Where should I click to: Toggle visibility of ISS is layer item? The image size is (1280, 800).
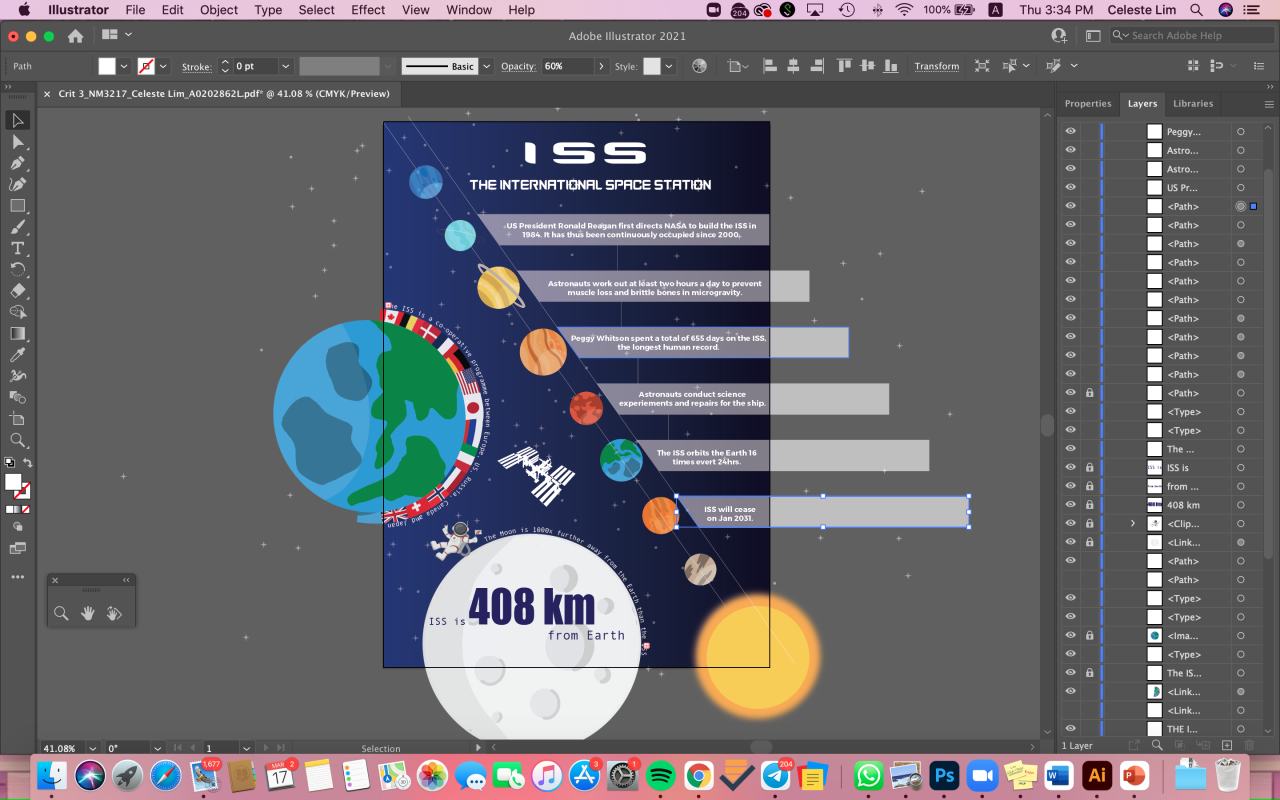[1070, 467]
